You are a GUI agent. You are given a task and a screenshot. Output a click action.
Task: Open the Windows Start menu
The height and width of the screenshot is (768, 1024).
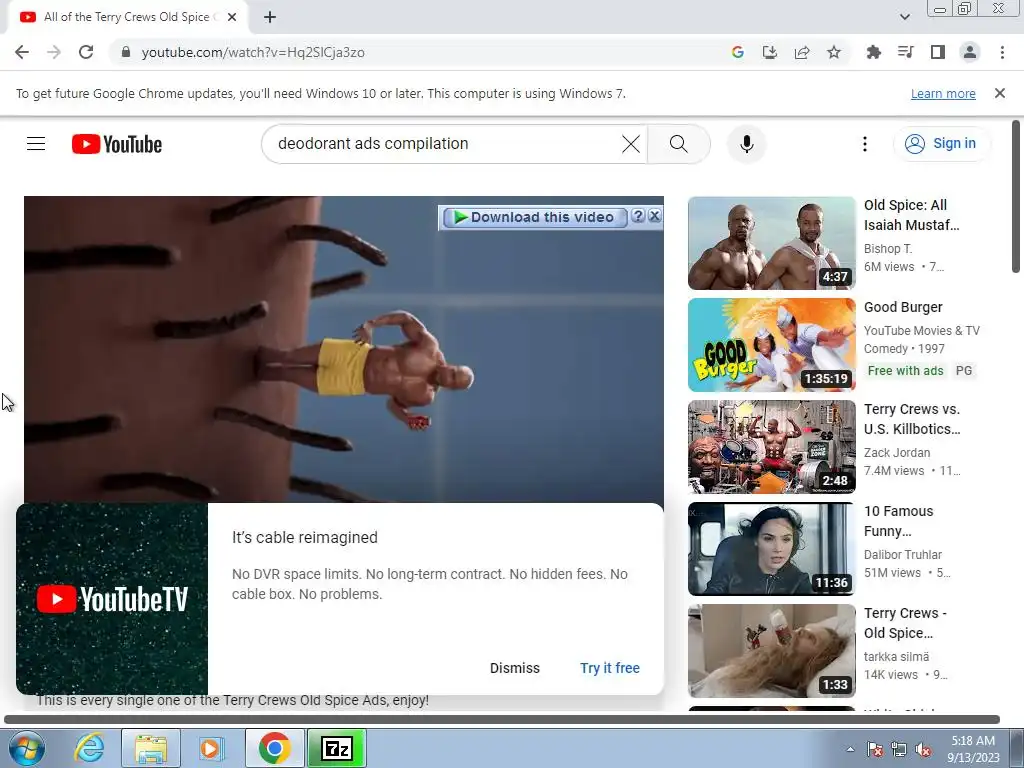(x=27, y=748)
